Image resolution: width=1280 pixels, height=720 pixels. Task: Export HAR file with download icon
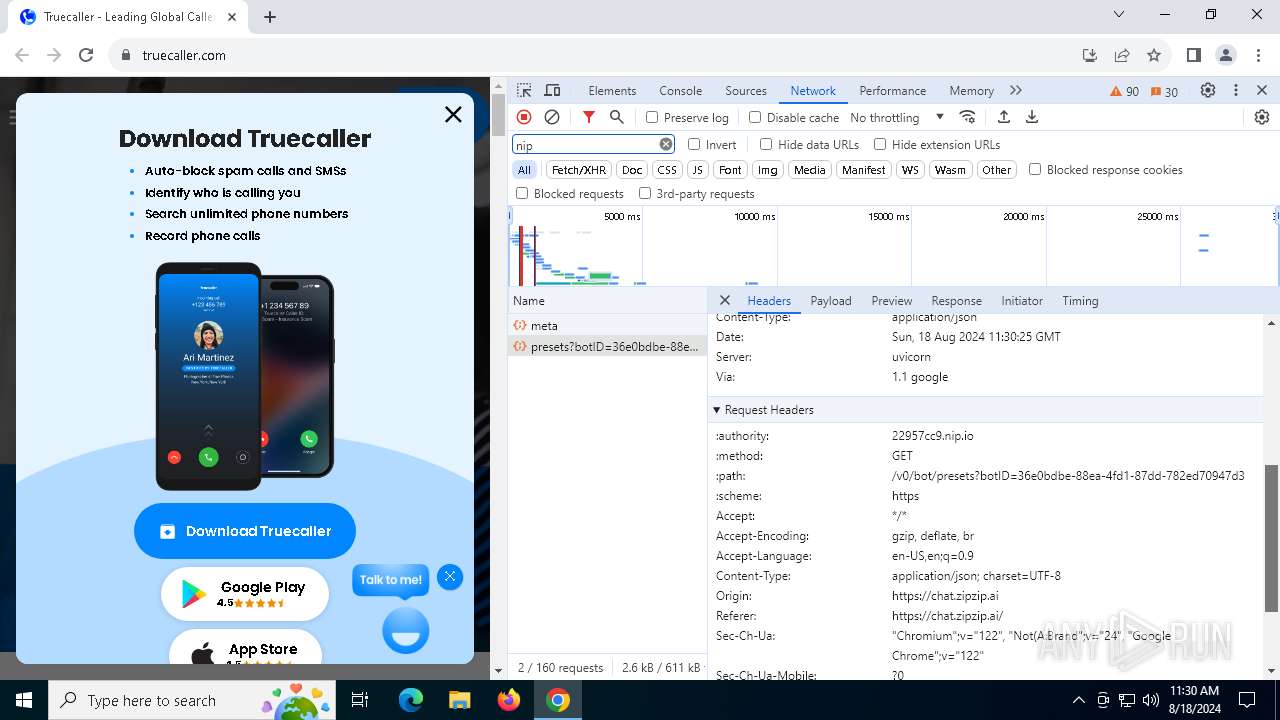click(1032, 117)
